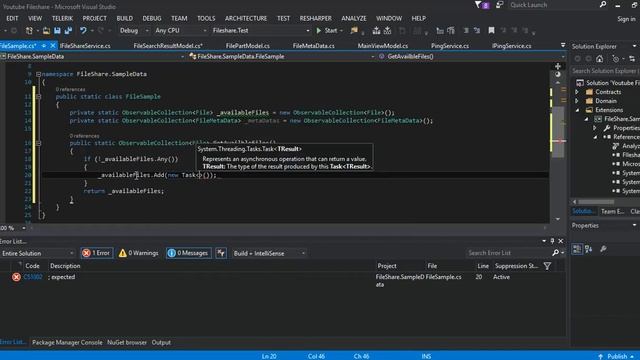Image resolution: width=640 pixels, height=360 pixels.
Task: Pin the Error List panel
Action: tap(552, 241)
